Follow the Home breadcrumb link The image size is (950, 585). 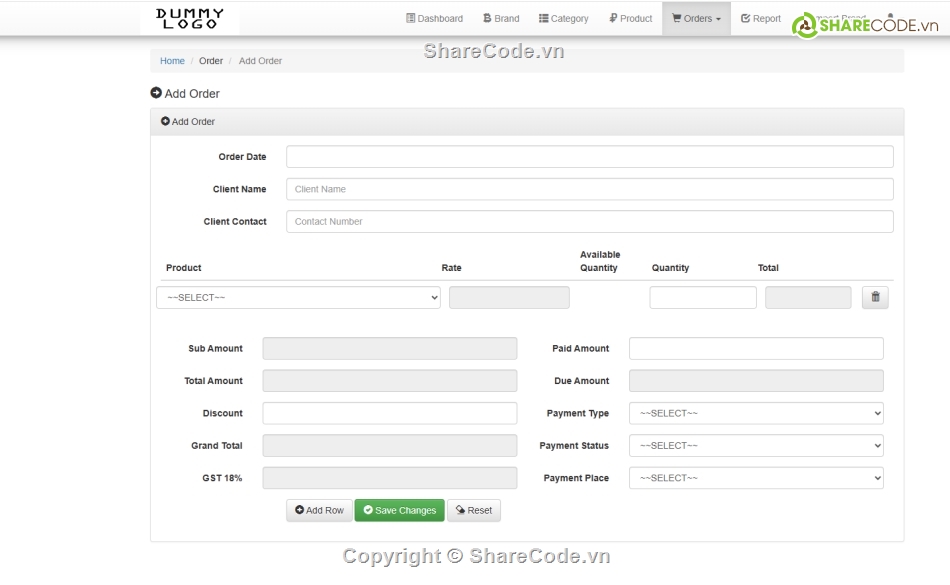coord(172,61)
